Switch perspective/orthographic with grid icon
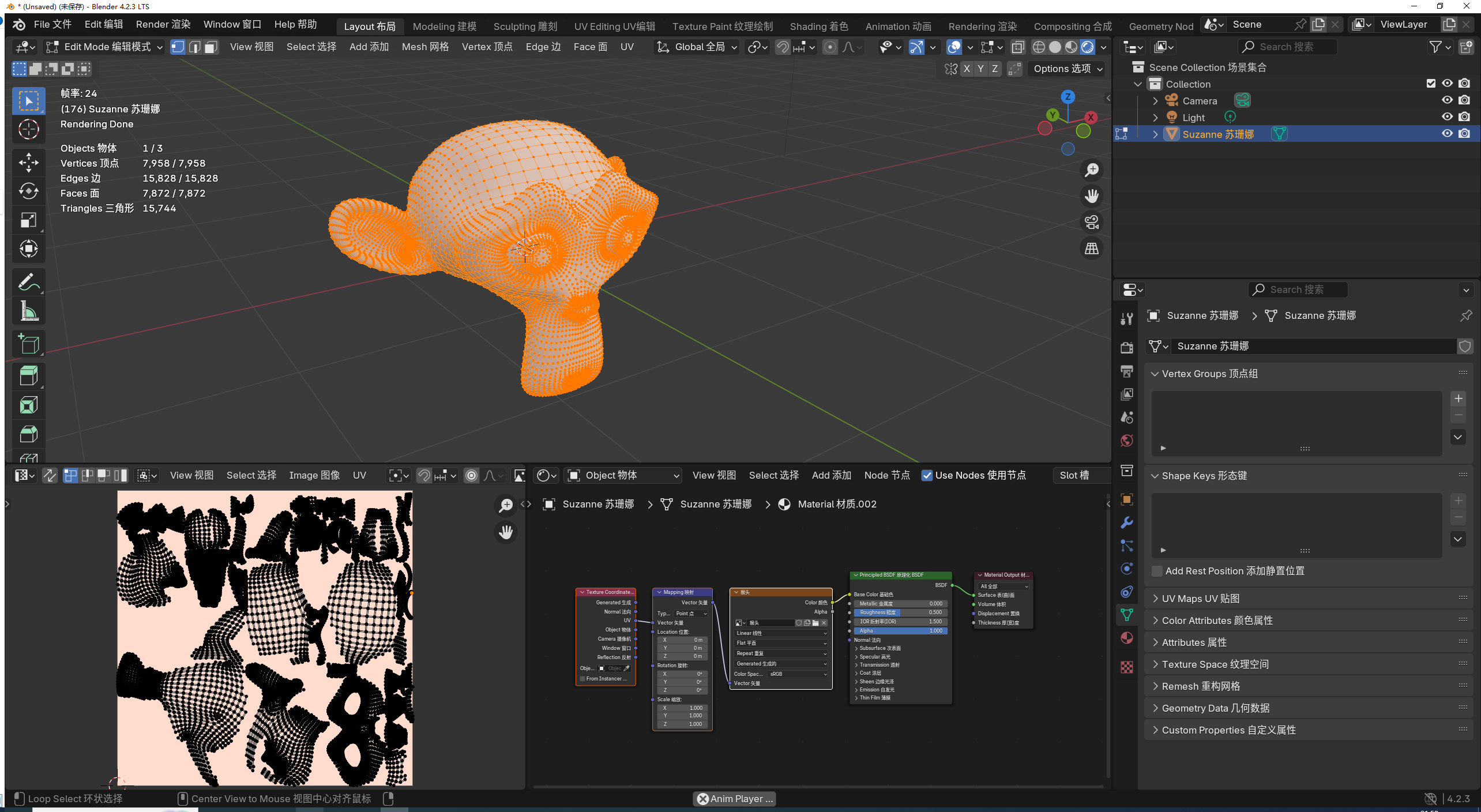This screenshot has width=1481, height=812. coord(1092,249)
